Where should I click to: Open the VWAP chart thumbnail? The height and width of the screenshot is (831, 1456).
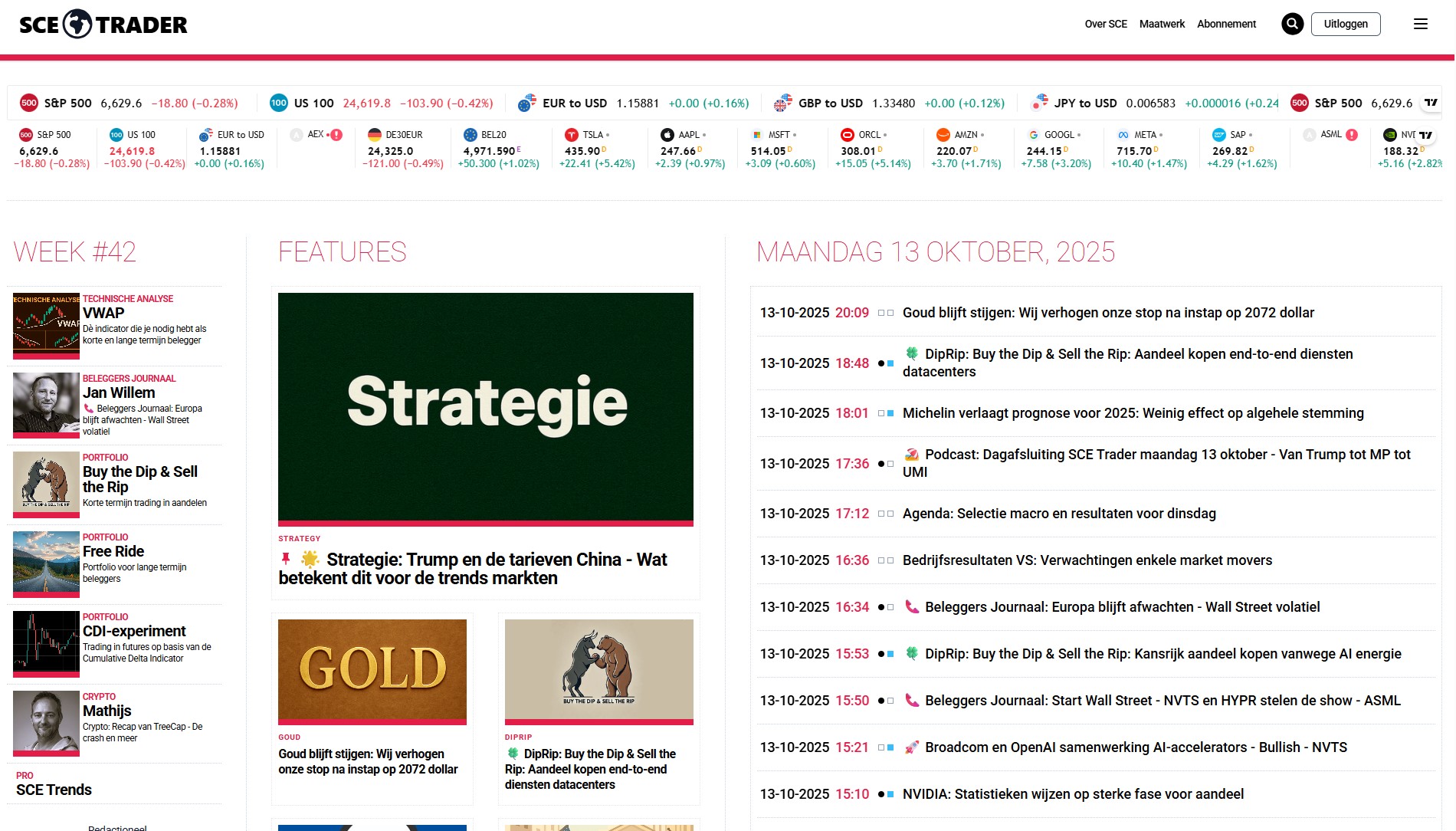point(46,326)
